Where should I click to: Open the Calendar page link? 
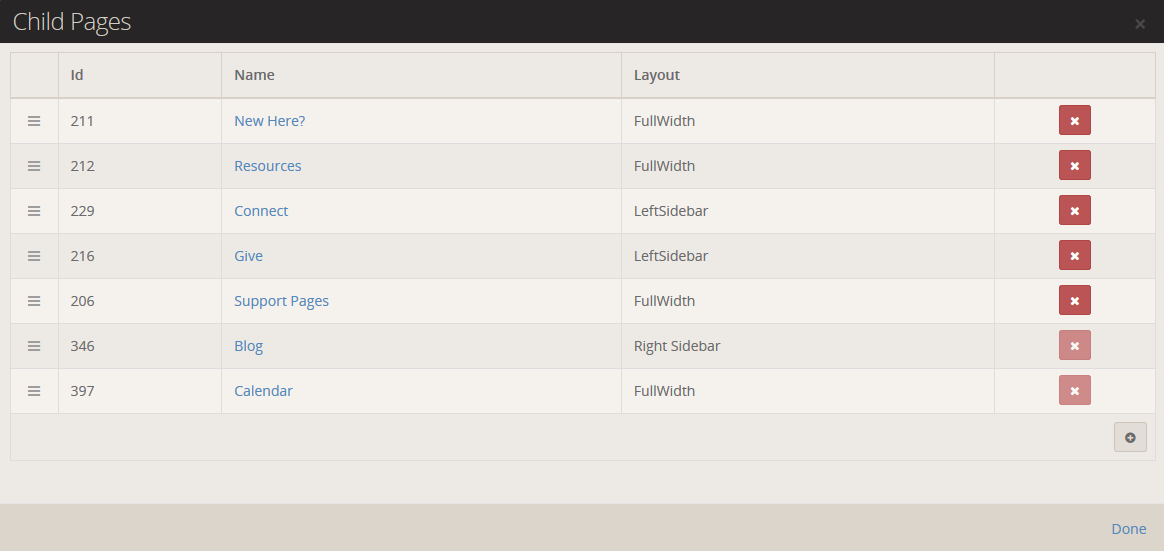[x=264, y=391]
